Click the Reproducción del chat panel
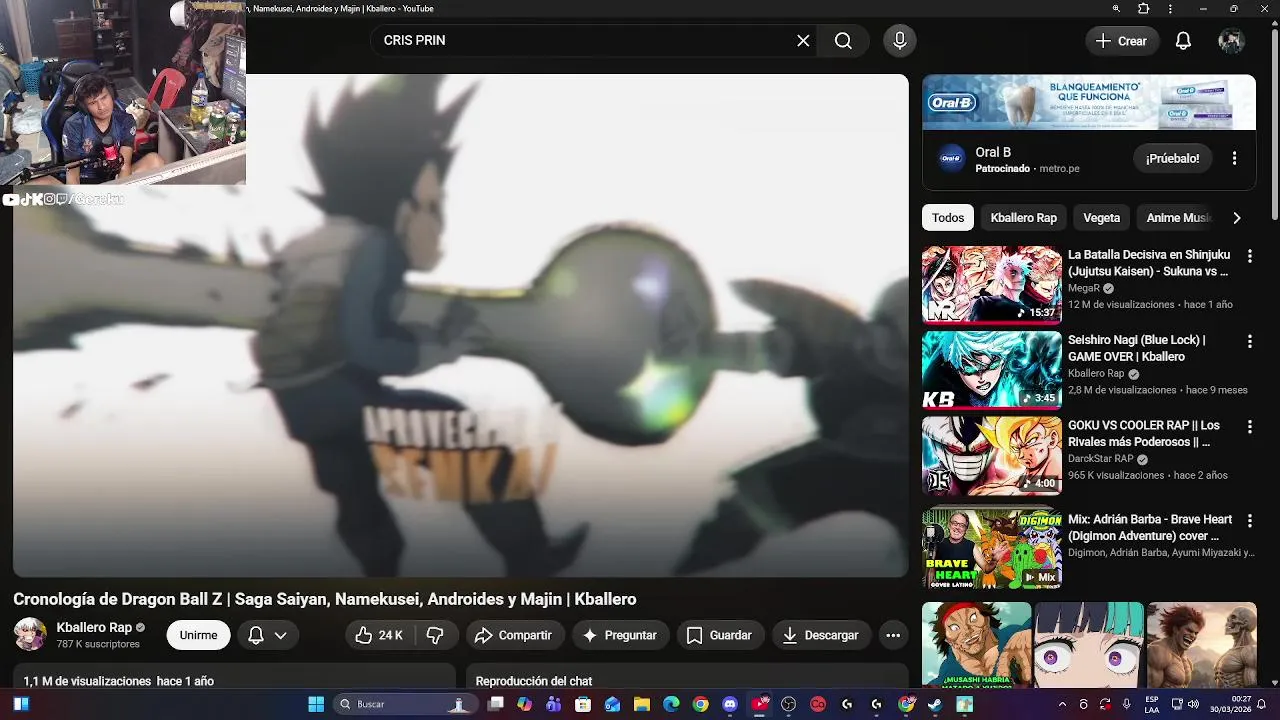The width and height of the screenshot is (1280, 720). point(687,678)
